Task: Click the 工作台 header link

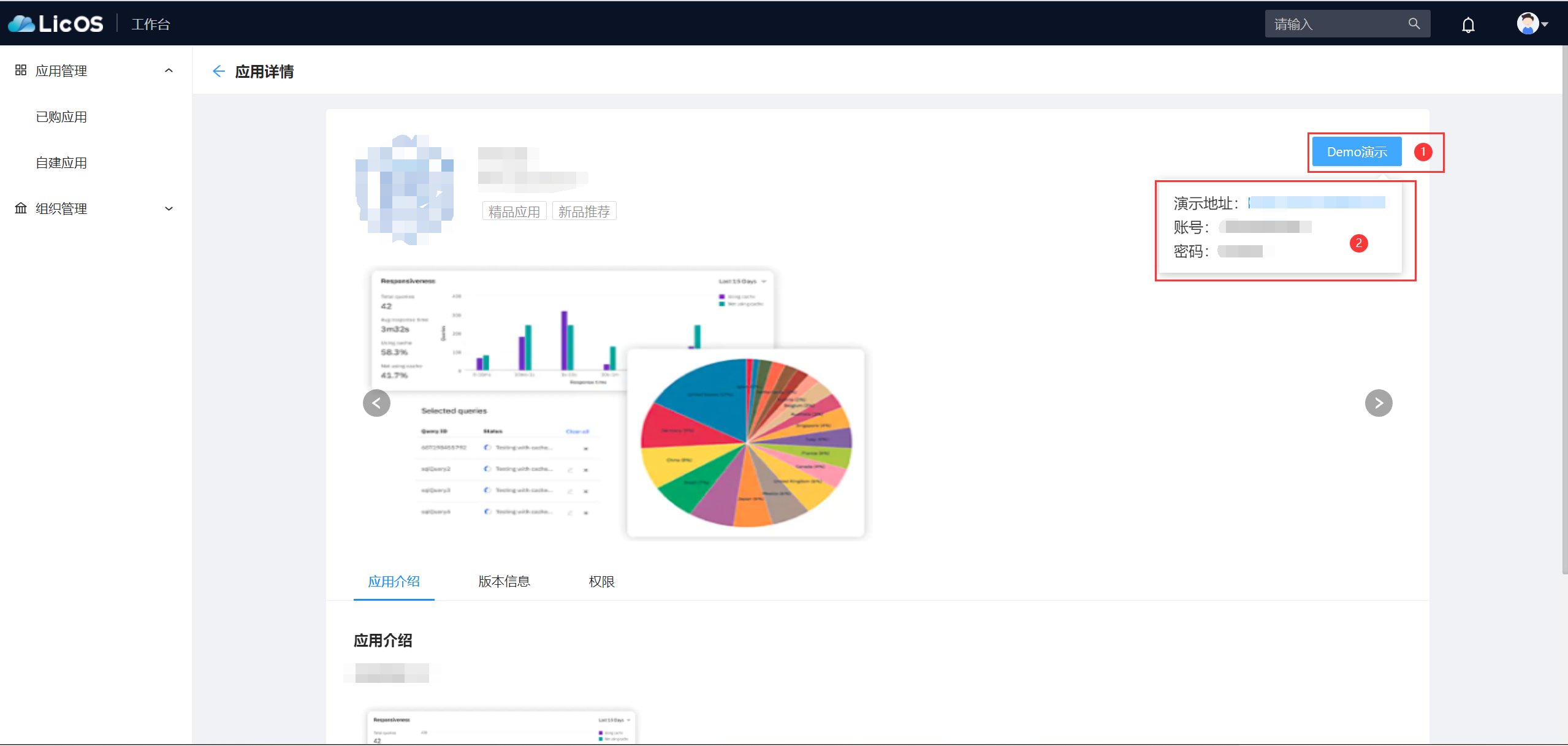Action: [151, 25]
